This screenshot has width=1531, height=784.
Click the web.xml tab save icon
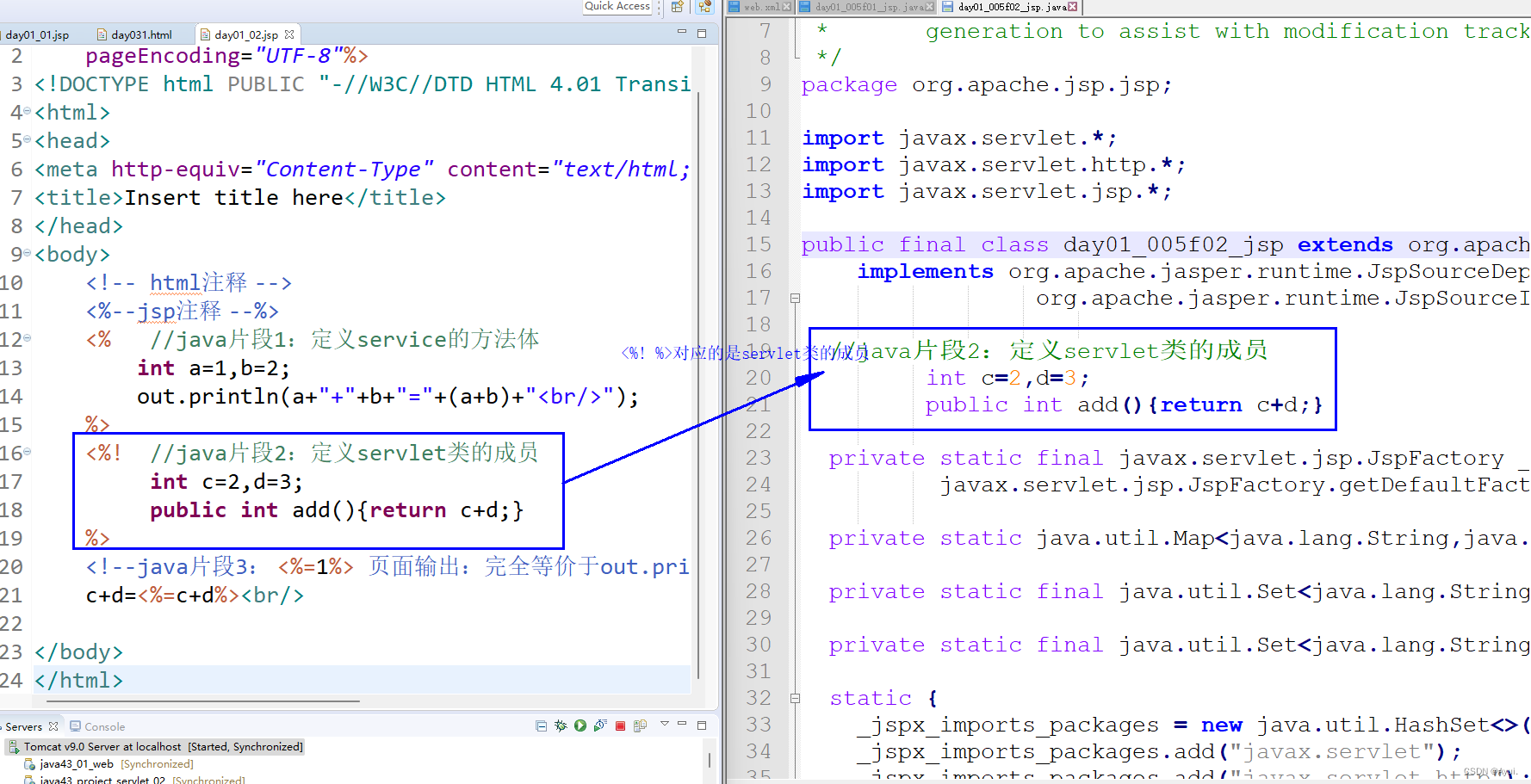click(x=735, y=7)
